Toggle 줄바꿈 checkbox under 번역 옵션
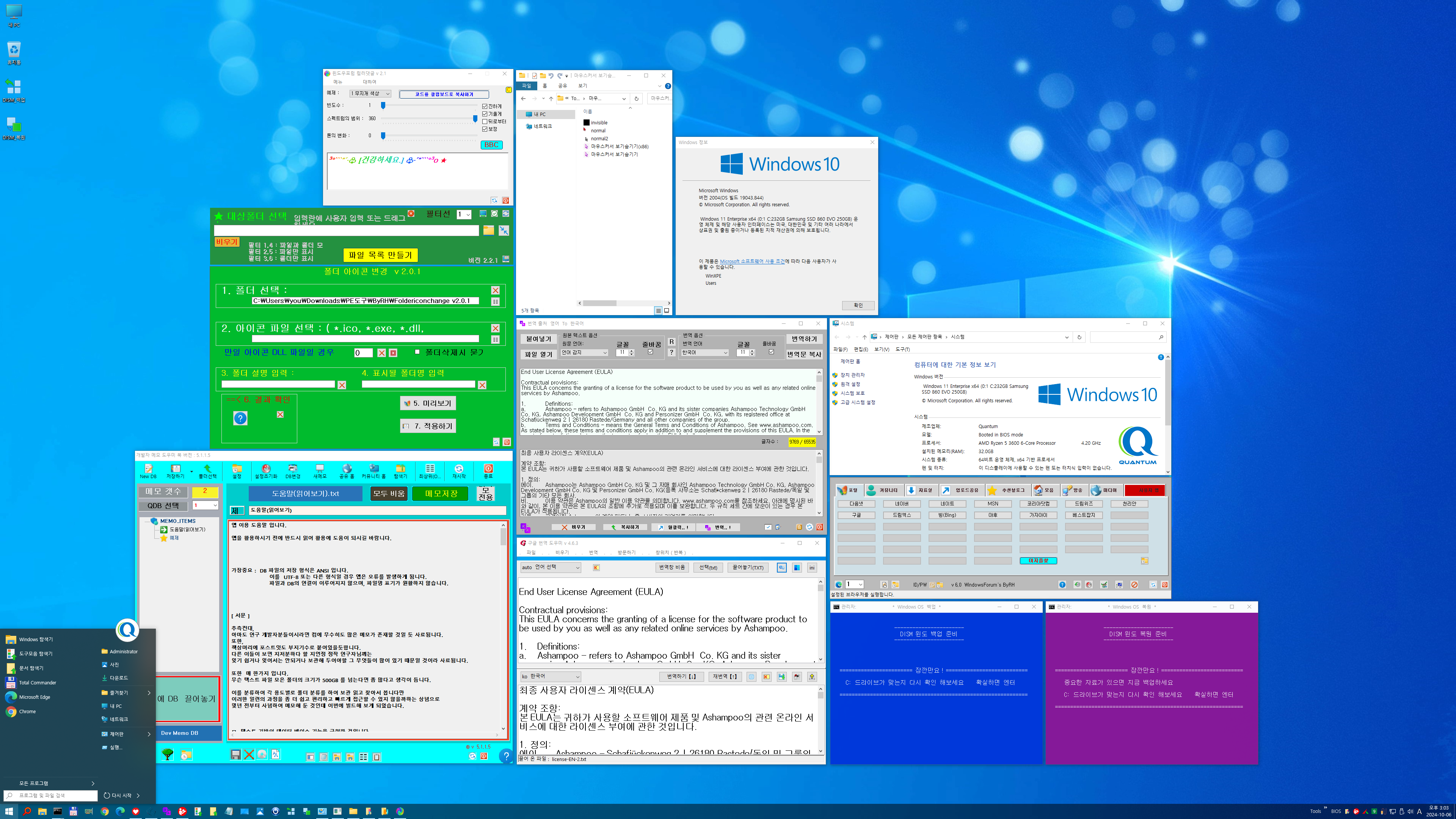Screen dimensions: 1456x819 pos(771,352)
